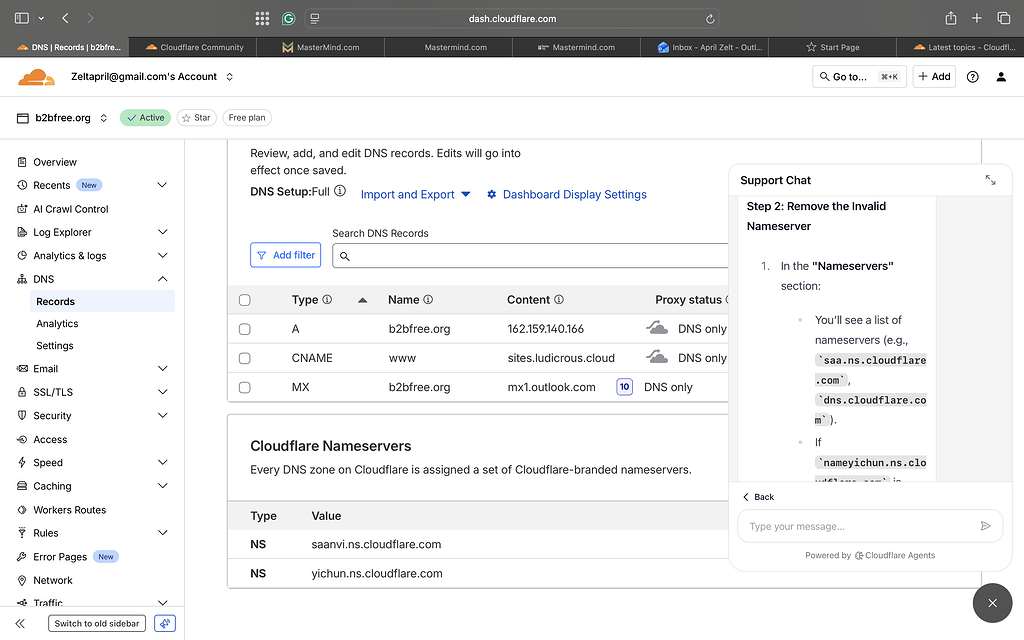Open new tab with plus icon

976,18
